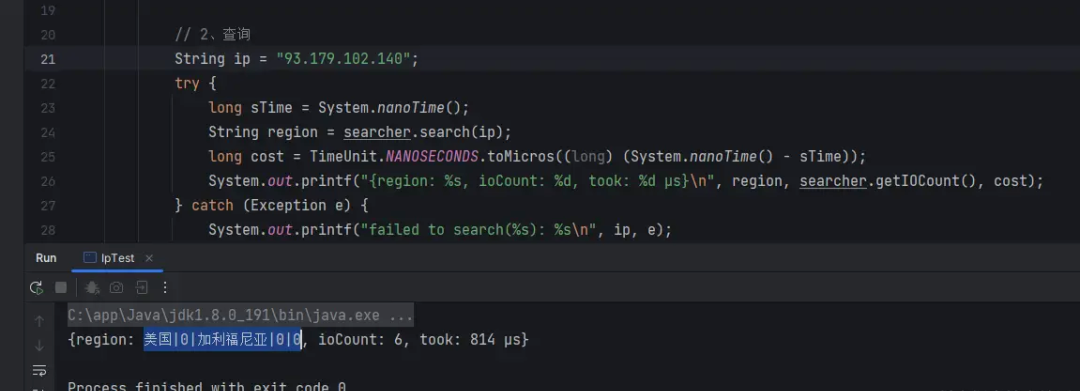
Task: Stop the running process
Action: pos(61,288)
